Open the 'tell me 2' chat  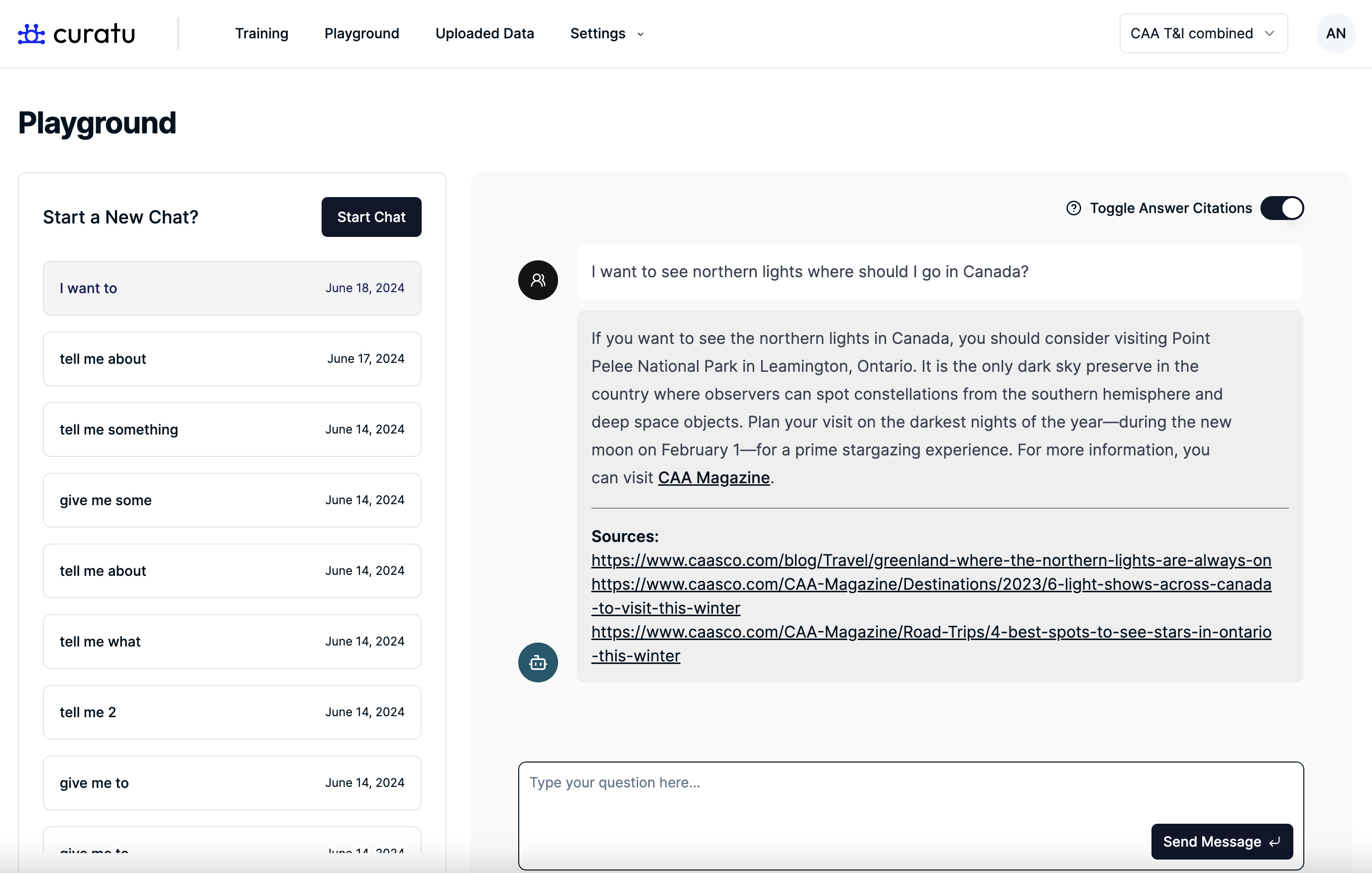[x=232, y=712]
